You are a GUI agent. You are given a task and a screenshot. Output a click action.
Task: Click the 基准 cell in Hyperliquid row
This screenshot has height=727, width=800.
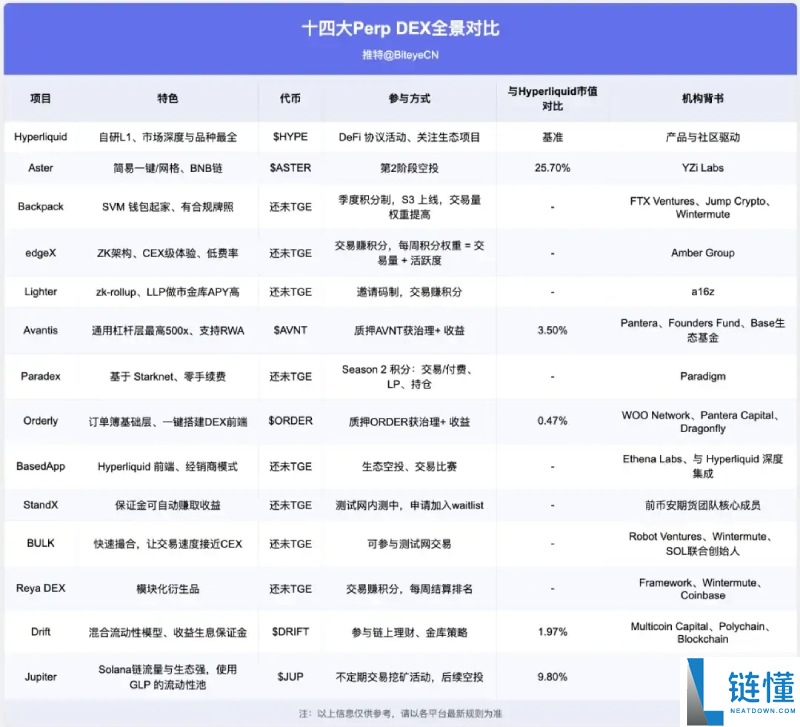click(x=552, y=137)
